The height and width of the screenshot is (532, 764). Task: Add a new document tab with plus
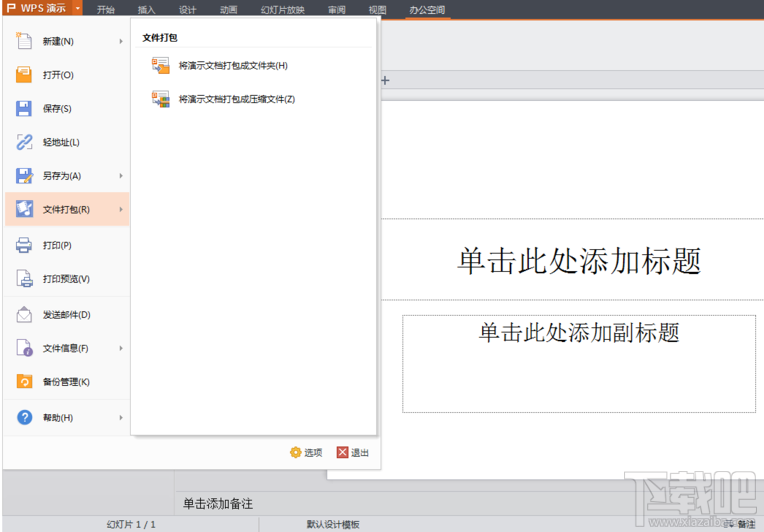[385, 80]
